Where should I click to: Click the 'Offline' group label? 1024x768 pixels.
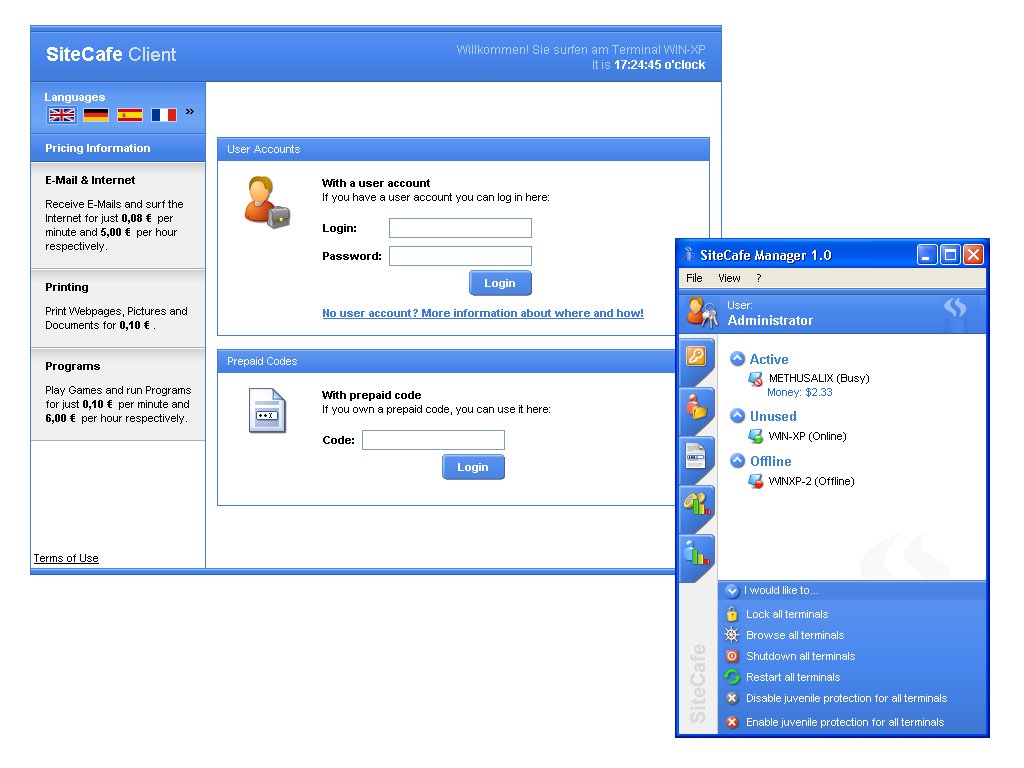coord(771,461)
